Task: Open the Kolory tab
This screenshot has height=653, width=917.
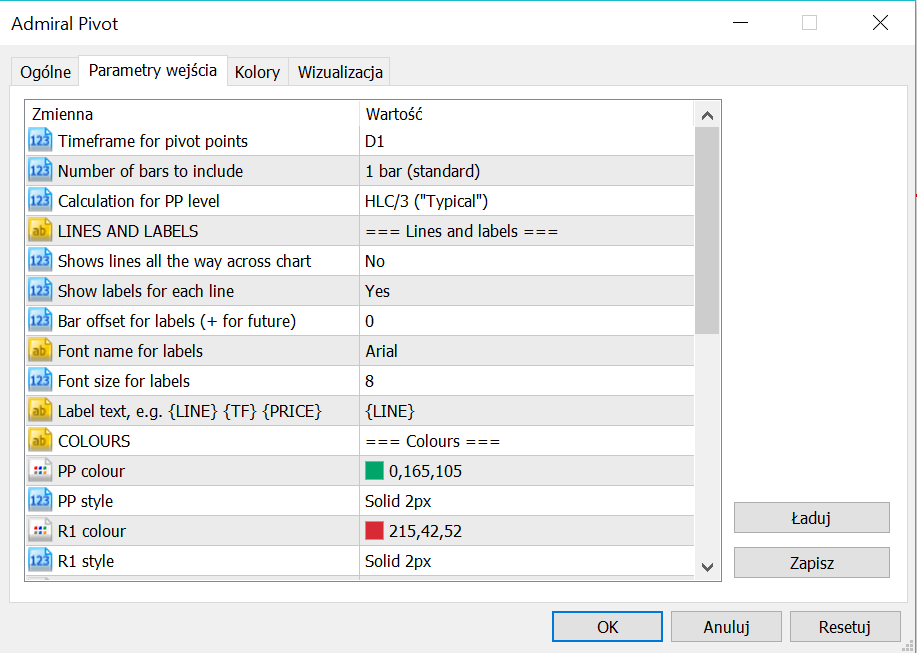Action: coord(257,72)
